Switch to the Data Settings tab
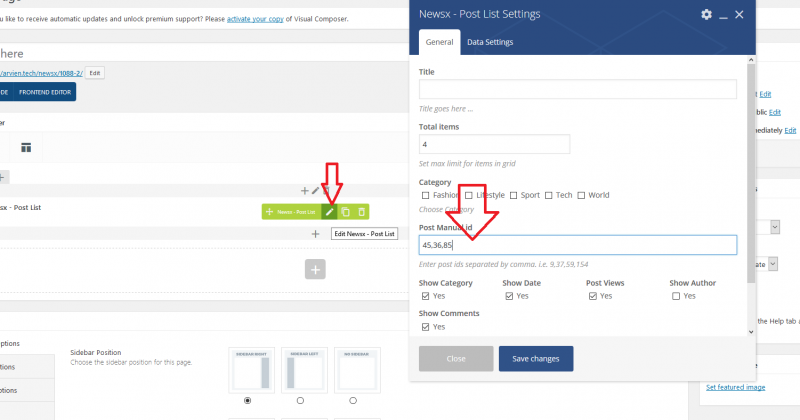This screenshot has height=420, width=800. click(490, 42)
